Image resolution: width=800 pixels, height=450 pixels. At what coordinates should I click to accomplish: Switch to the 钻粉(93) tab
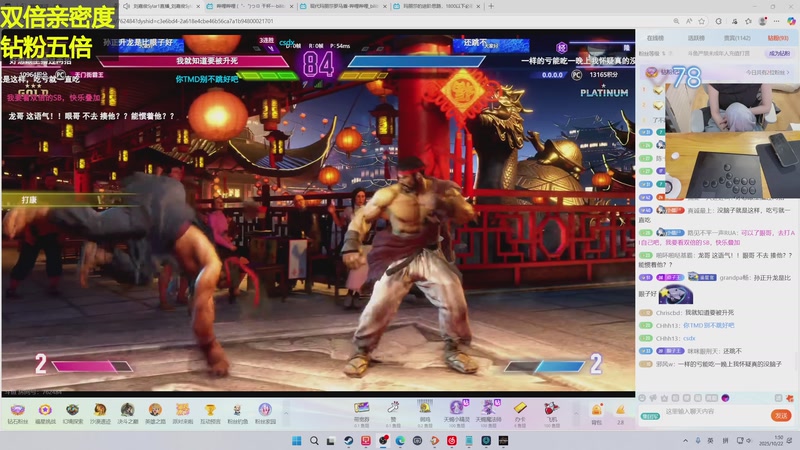(x=778, y=38)
